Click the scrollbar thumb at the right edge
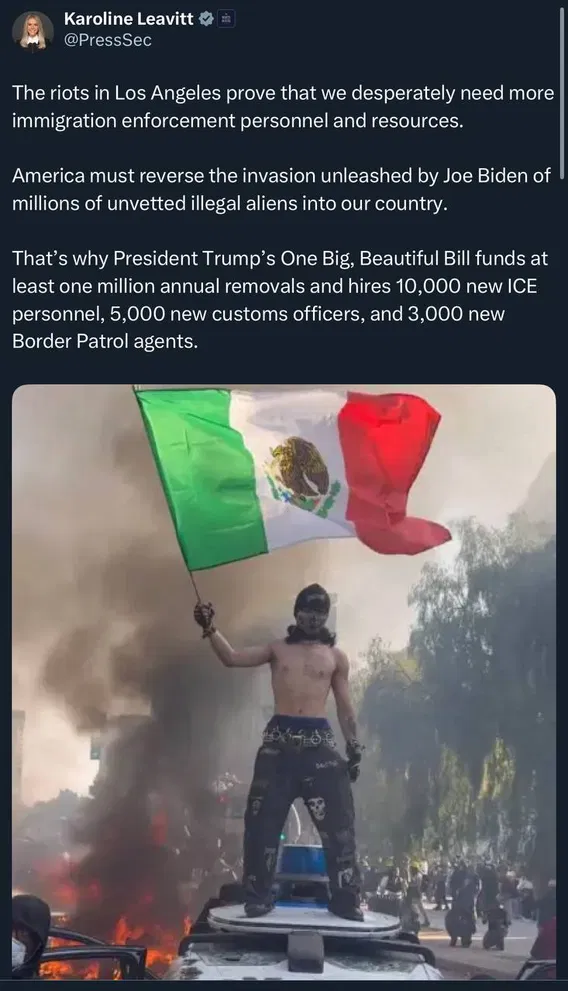568x991 pixels. pyautogui.click(x=562, y=95)
